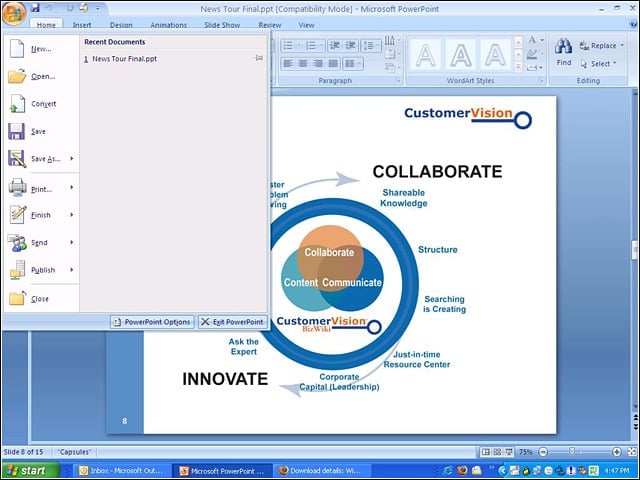Image resolution: width=640 pixels, height=480 pixels.
Task: Switch to slide sorter view in status bar
Action: click(497, 452)
